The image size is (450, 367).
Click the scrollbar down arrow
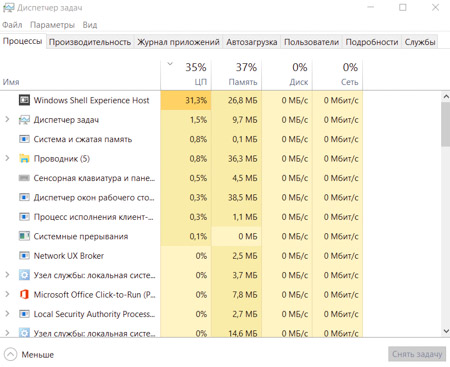click(446, 331)
